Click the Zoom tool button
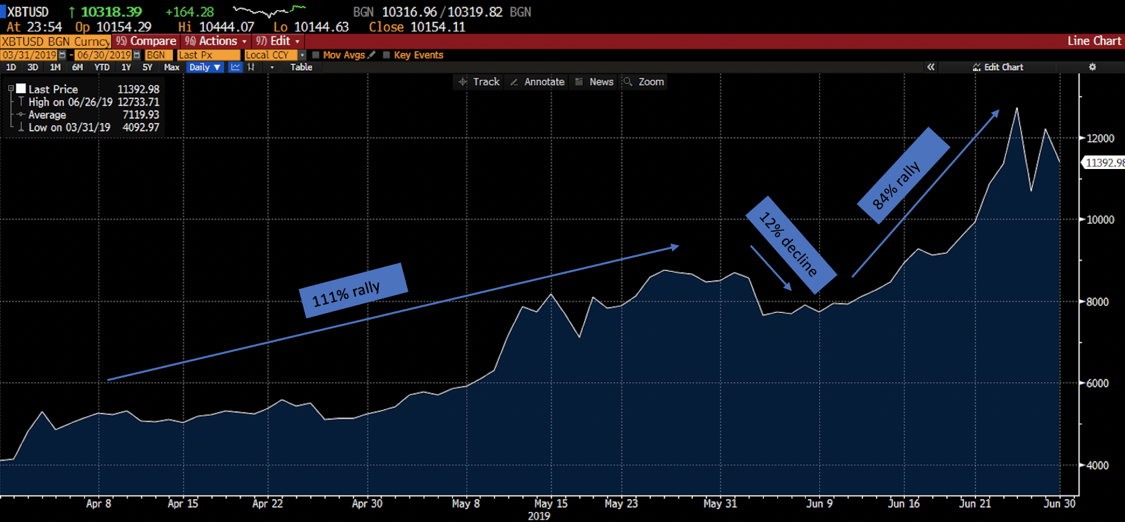This screenshot has width=1125, height=522. pos(644,82)
